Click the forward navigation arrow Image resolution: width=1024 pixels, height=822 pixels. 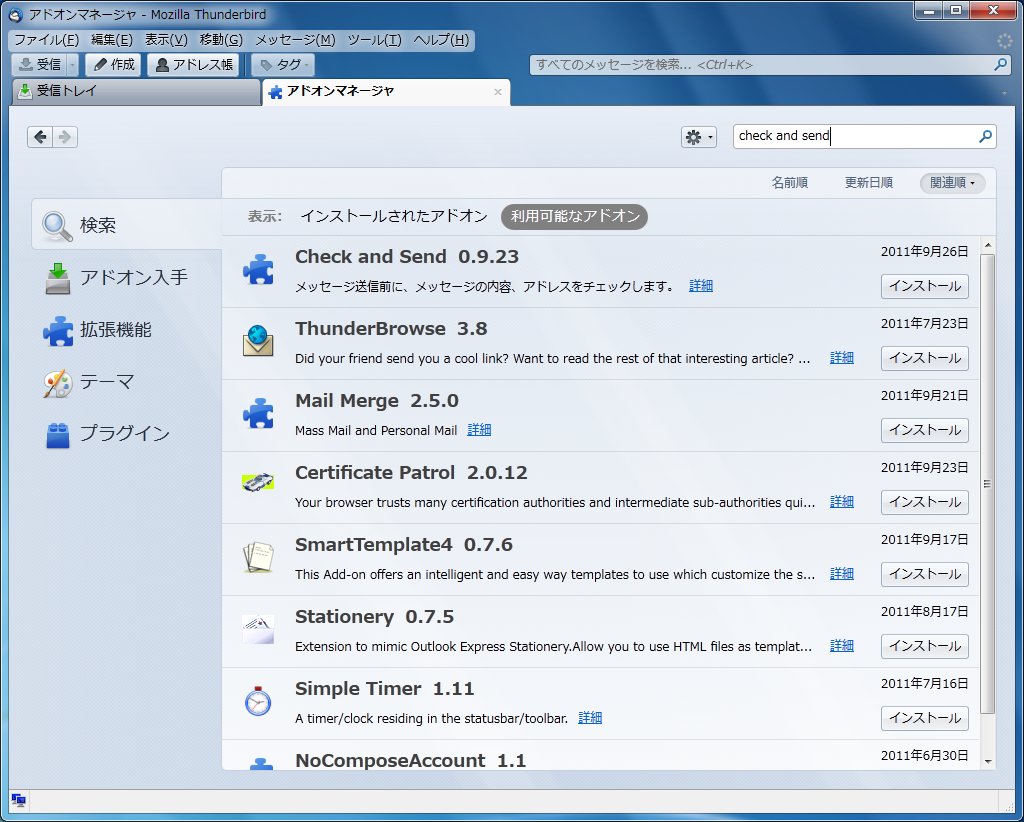(65, 137)
